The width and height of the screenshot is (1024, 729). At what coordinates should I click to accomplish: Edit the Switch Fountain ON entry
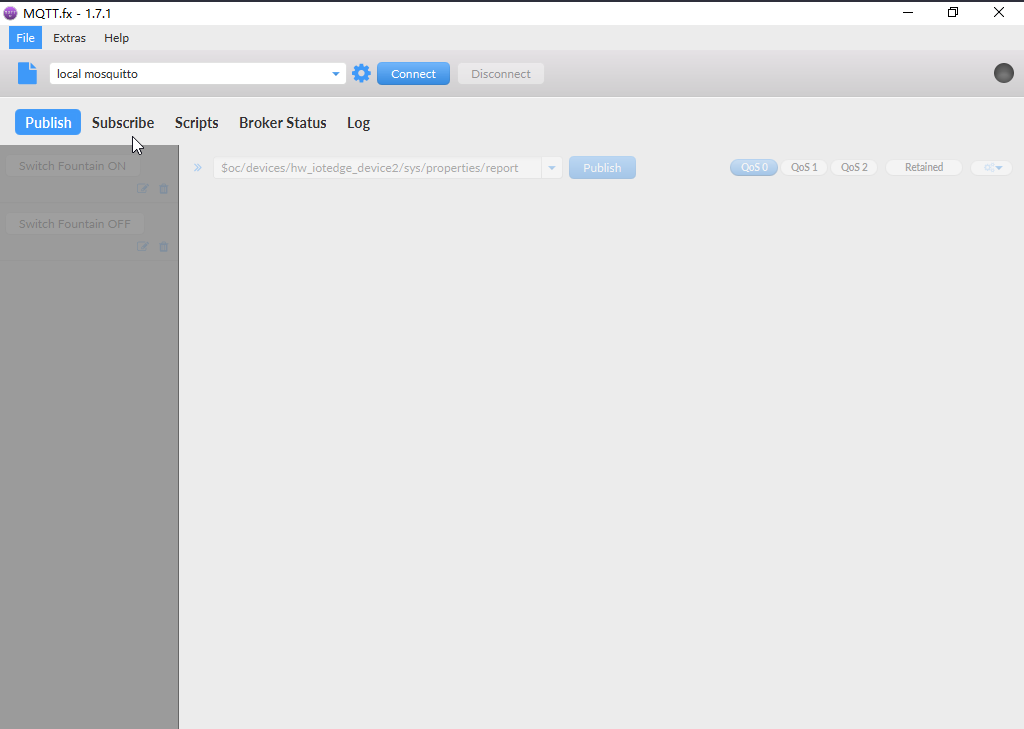pos(142,189)
